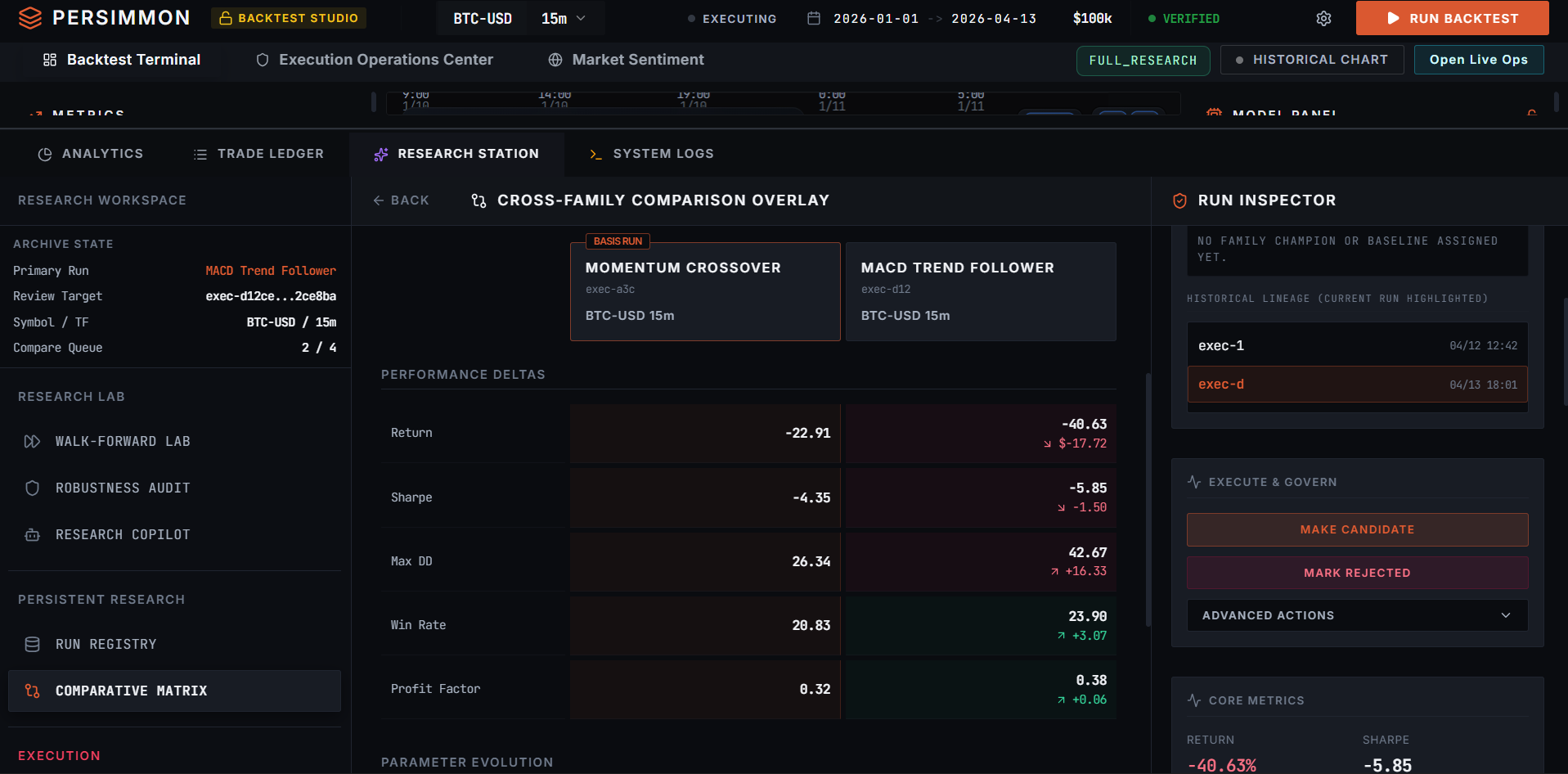Open the System Logs tab
Screen dimensions: 1568x774
coord(651,154)
